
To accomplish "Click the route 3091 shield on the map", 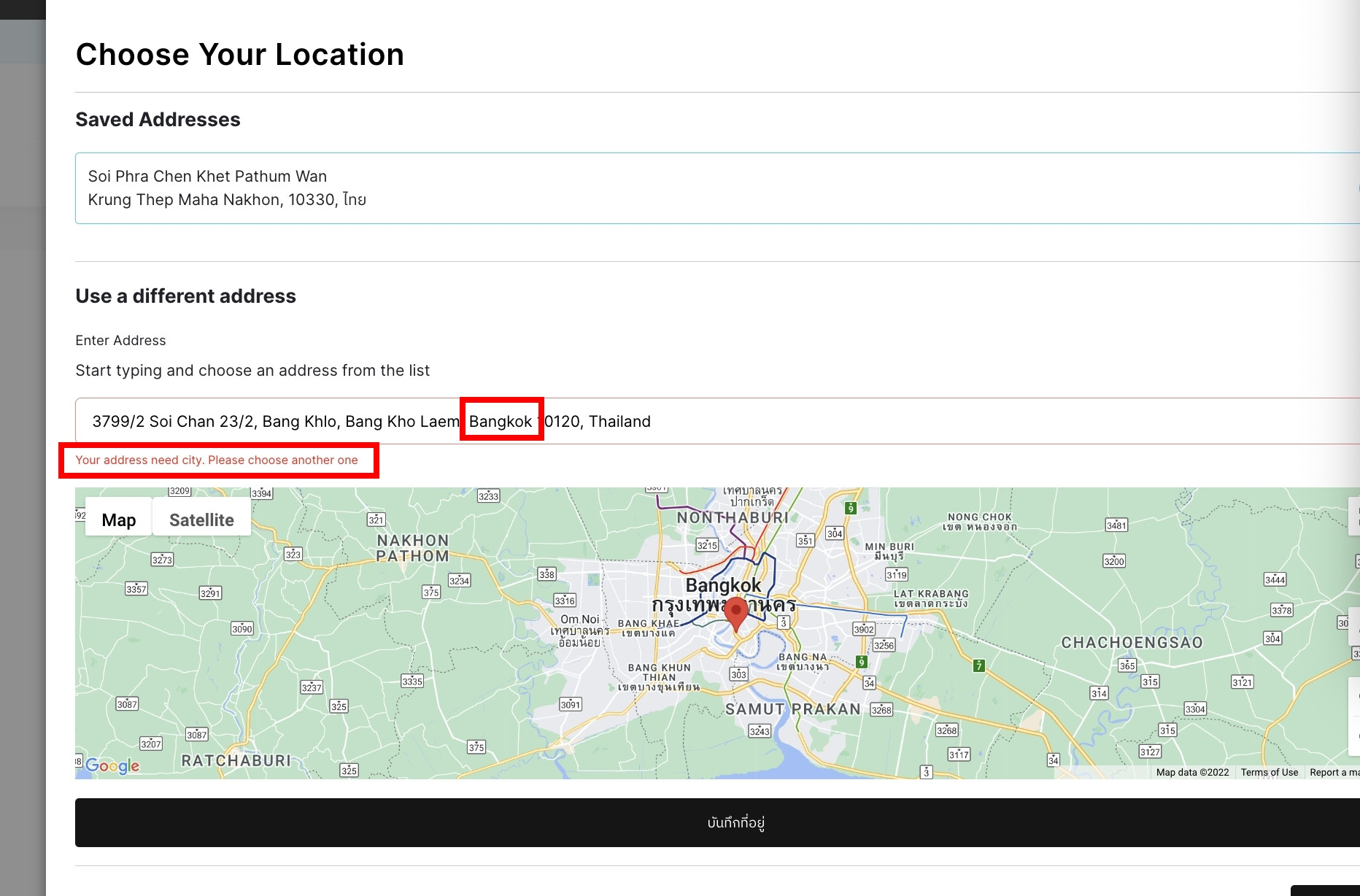I will (571, 704).
